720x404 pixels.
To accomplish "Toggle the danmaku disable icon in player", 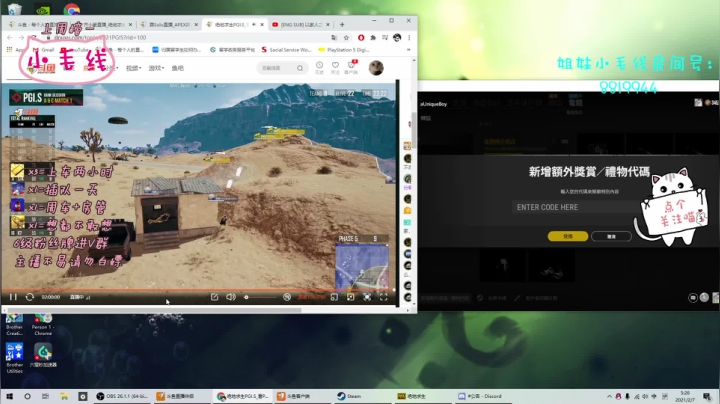I will [x=287, y=297].
